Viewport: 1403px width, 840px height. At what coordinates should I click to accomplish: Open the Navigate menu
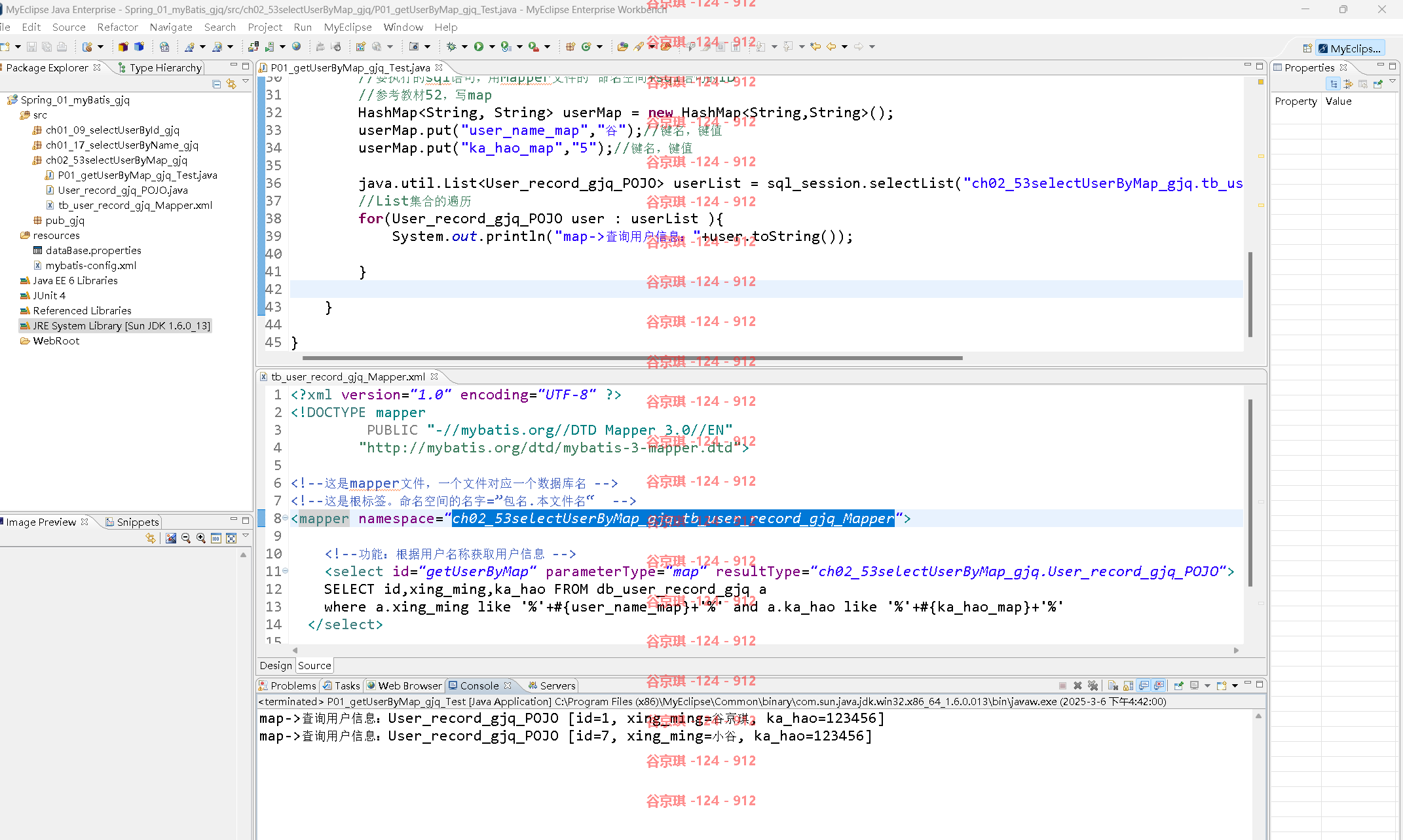(171, 27)
